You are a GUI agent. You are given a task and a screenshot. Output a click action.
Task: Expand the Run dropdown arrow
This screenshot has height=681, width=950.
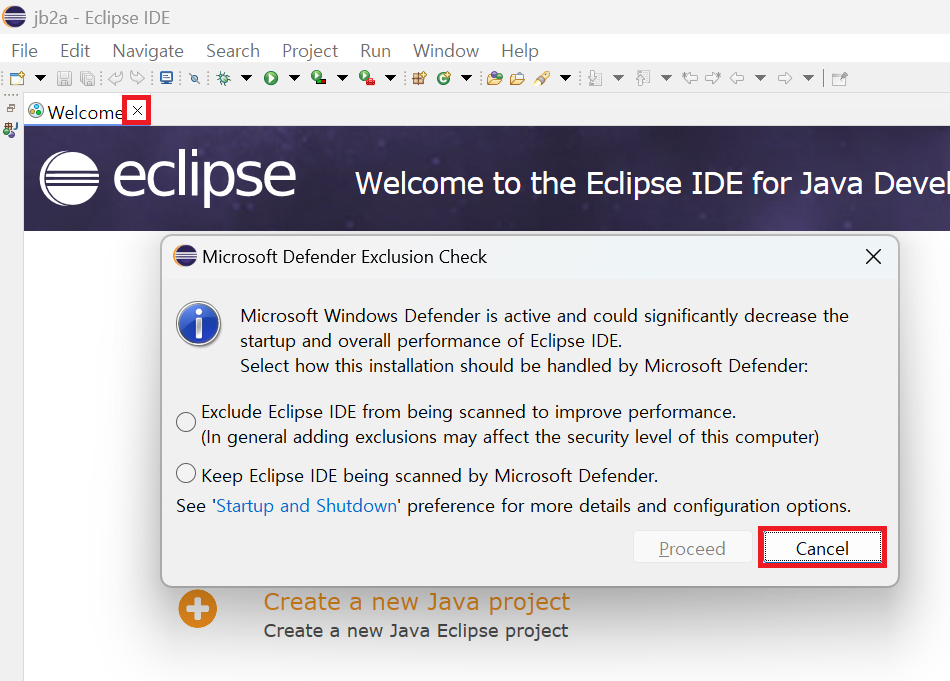tap(294, 78)
